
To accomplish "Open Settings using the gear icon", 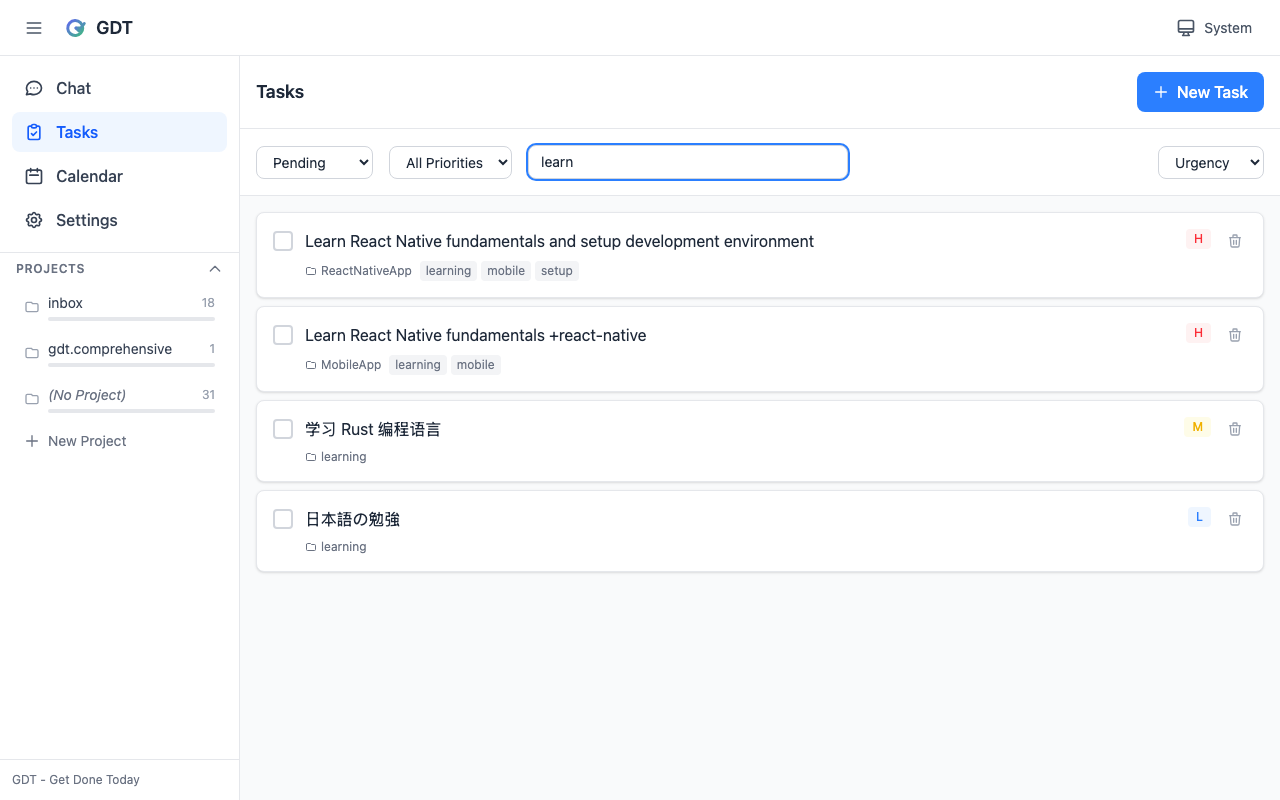I will (x=34, y=220).
